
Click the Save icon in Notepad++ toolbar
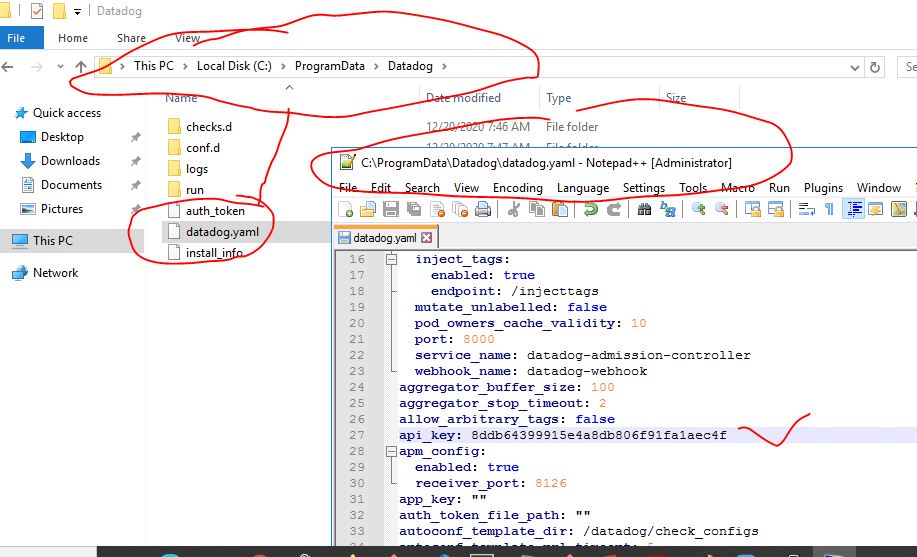coord(391,209)
